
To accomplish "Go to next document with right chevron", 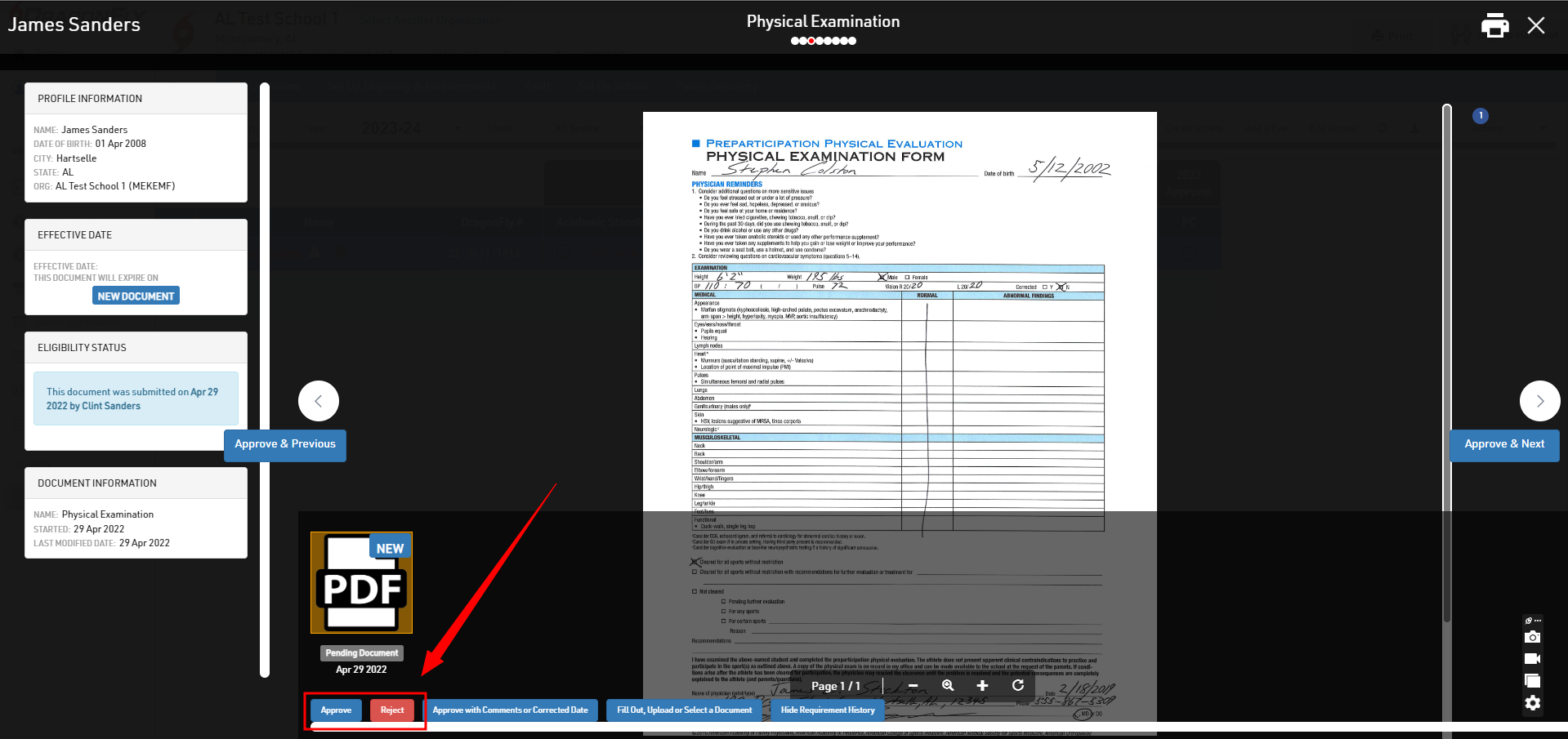I will click(x=1539, y=401).
